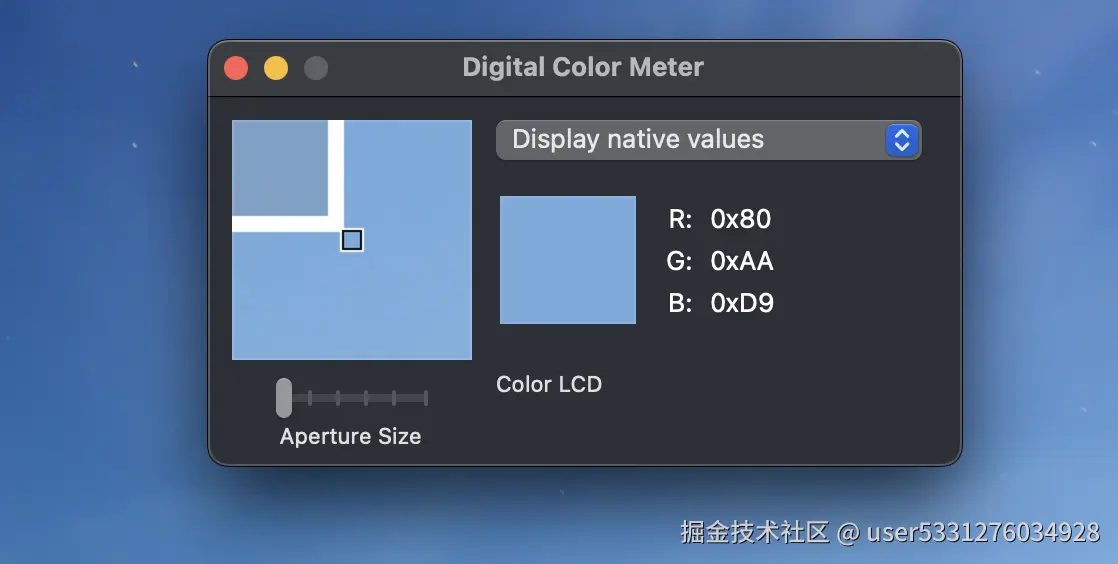Click the Aperture Size label
Viewport: 1118px width, 564px height.
click(x=350, y=436)
